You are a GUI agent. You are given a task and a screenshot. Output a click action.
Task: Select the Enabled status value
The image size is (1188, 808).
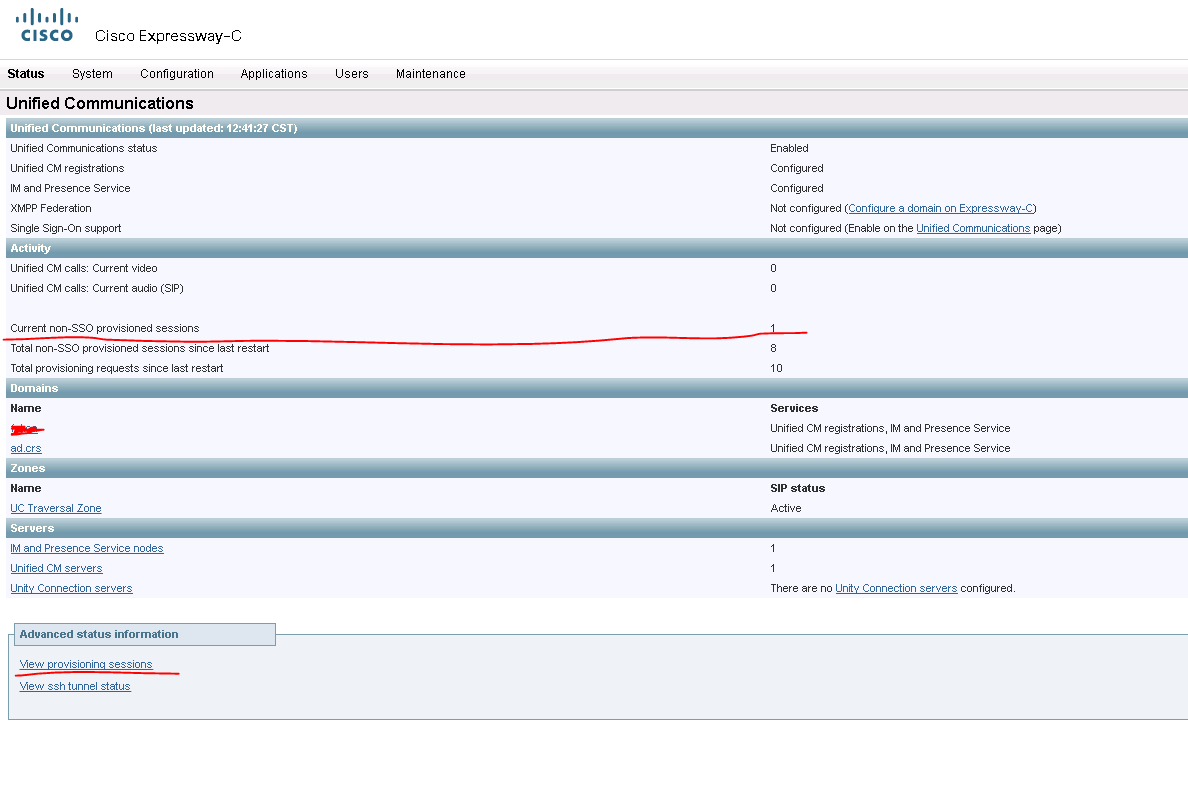[789, 149]
